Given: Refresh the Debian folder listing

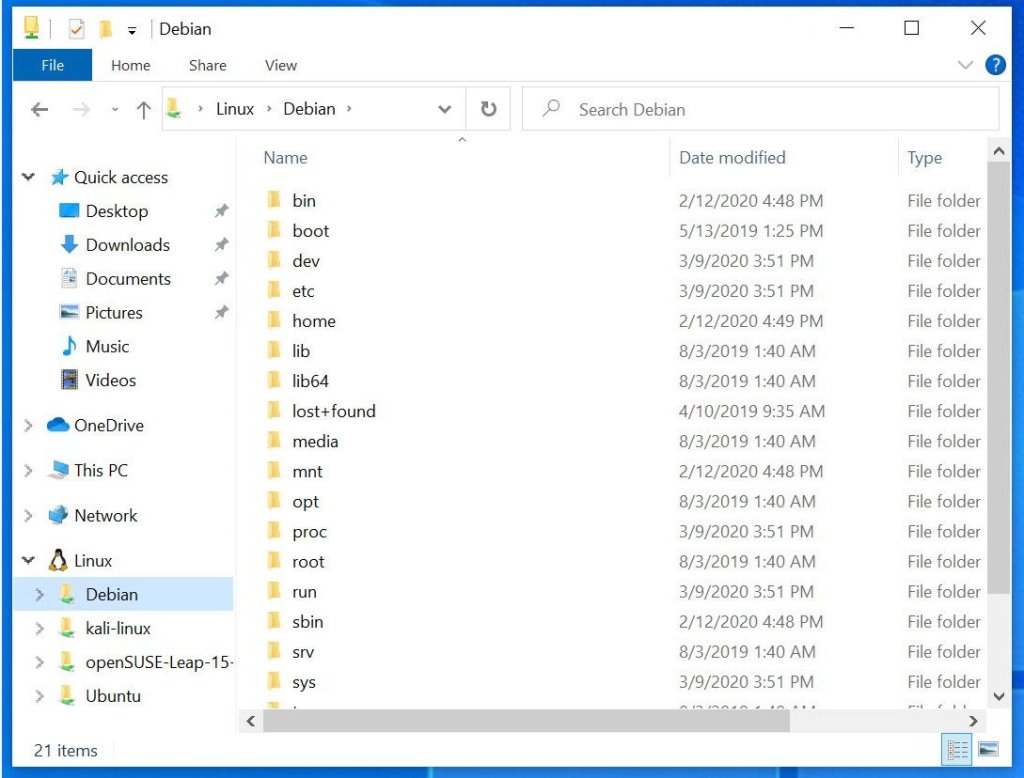Looking at the screenshot, I should point(488,109).
